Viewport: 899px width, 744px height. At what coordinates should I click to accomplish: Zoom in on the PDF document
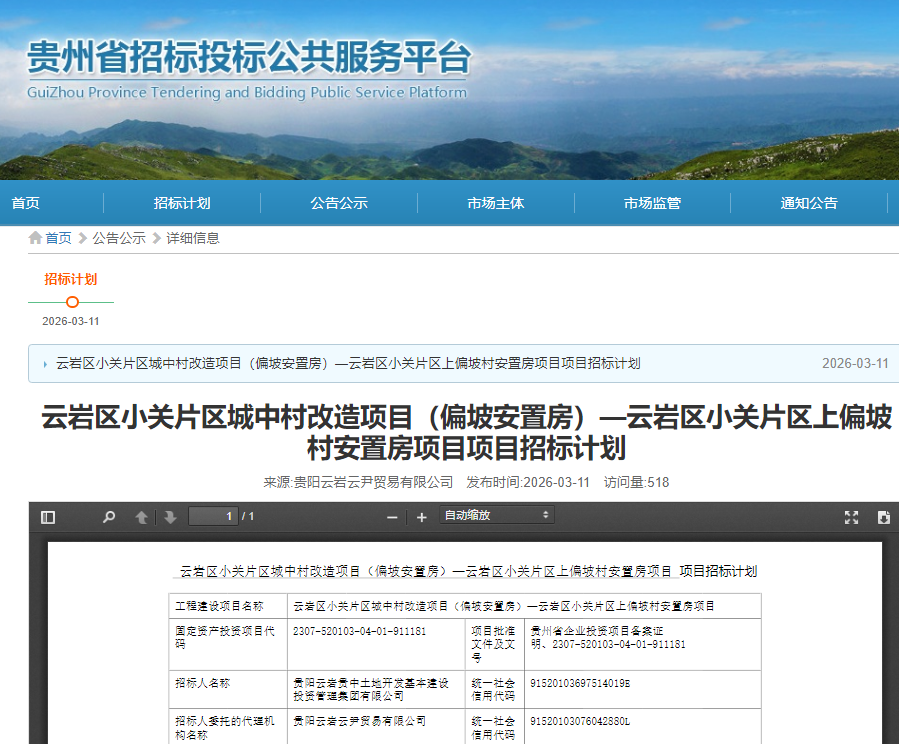[421, 518]
